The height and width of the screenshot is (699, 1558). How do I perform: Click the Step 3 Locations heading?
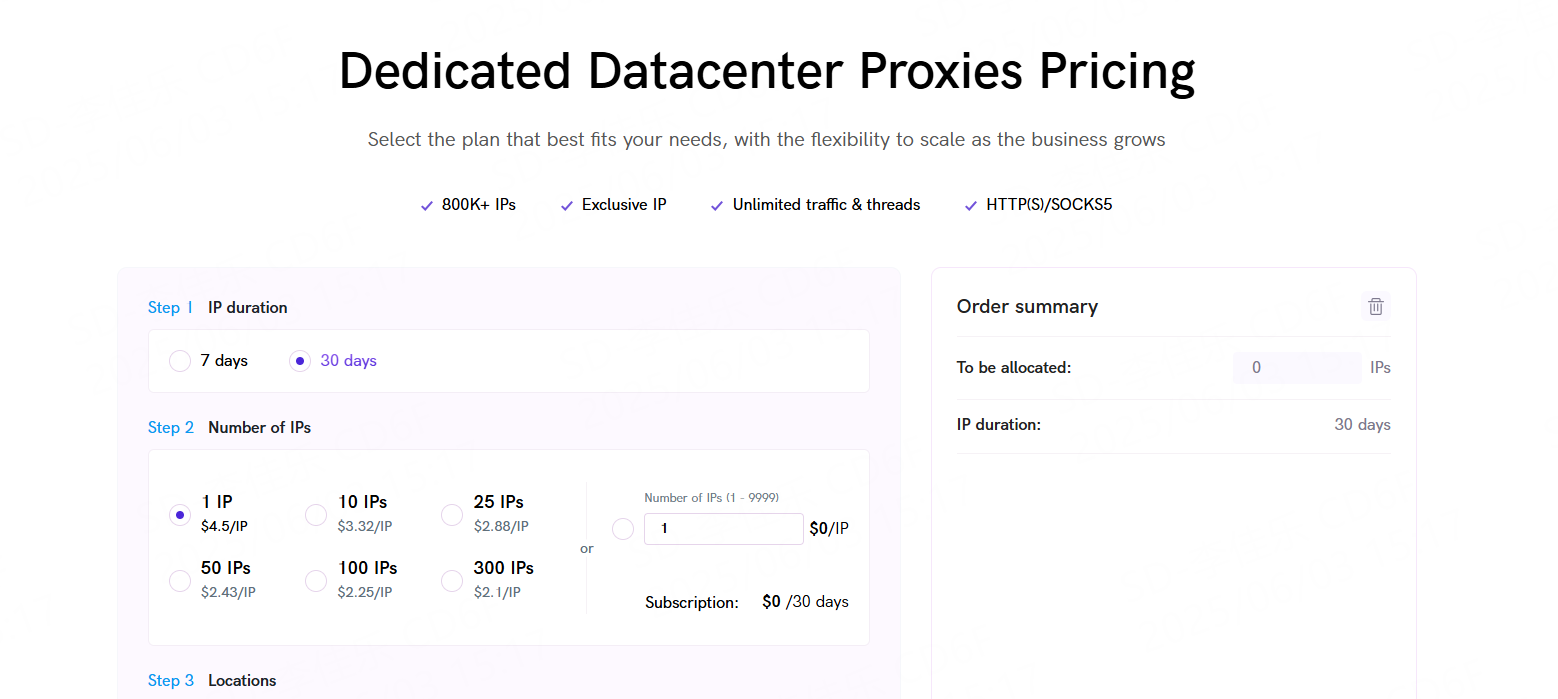(x=212, y=681)
